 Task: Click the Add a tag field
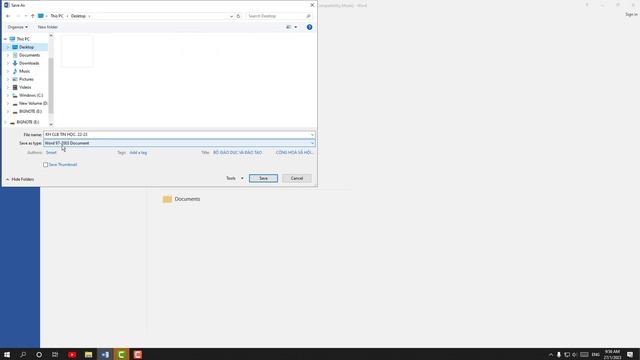(138, 153)
